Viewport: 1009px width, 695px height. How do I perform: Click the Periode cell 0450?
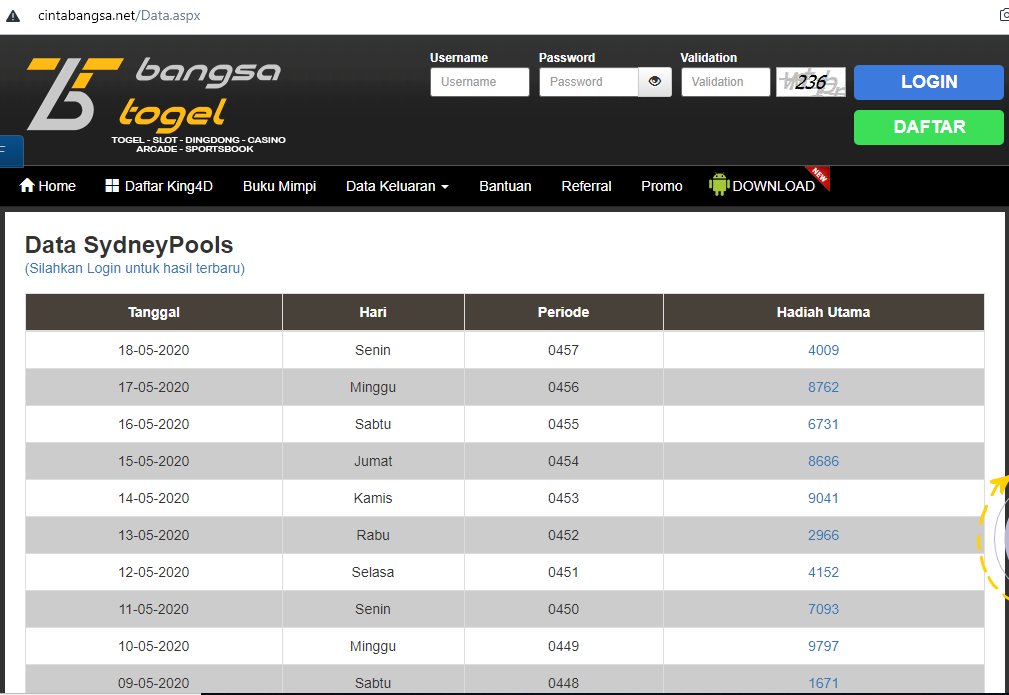563,609
